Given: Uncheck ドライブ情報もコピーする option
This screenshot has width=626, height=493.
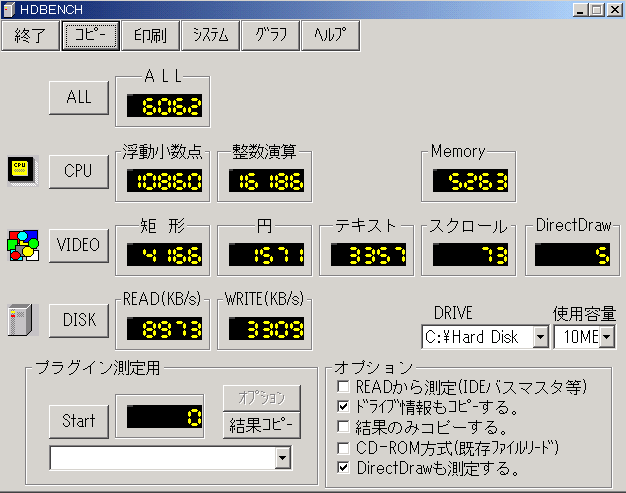Looking at the screenshot, I should point(343,407).
